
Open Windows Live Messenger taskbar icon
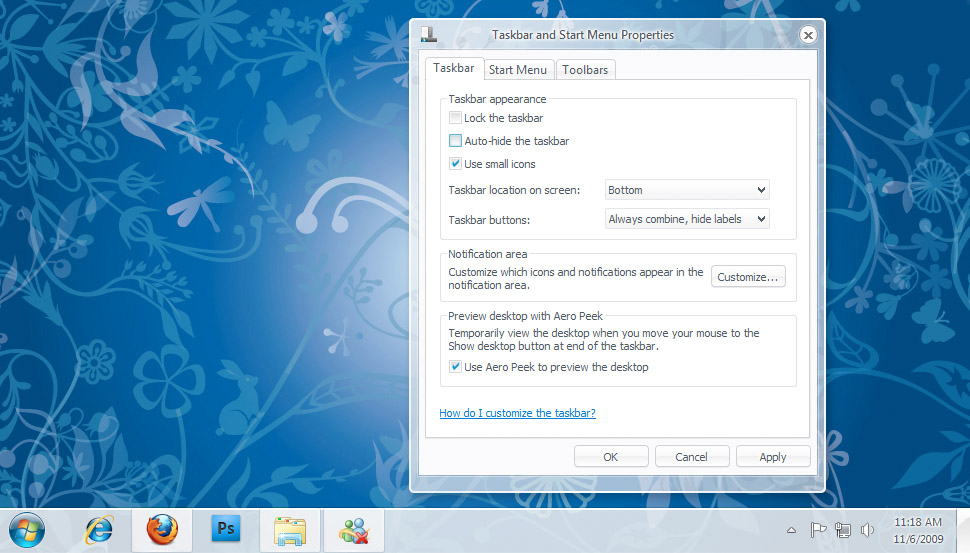coord(354,530)
